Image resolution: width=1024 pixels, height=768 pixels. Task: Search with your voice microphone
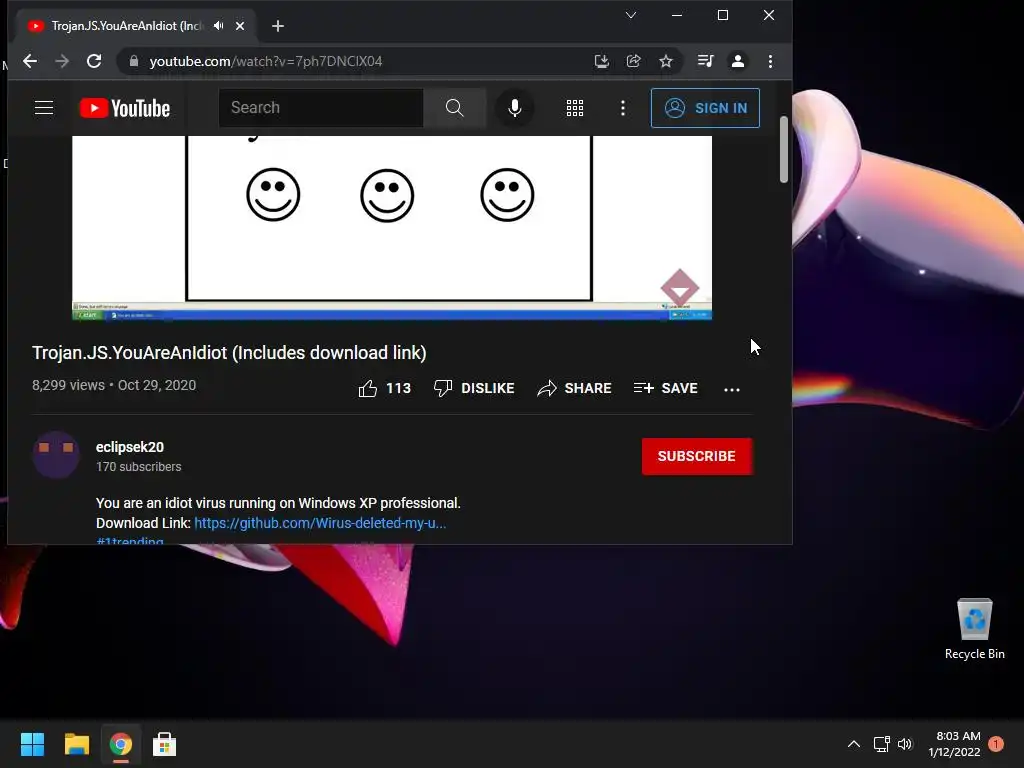[515, 108]
